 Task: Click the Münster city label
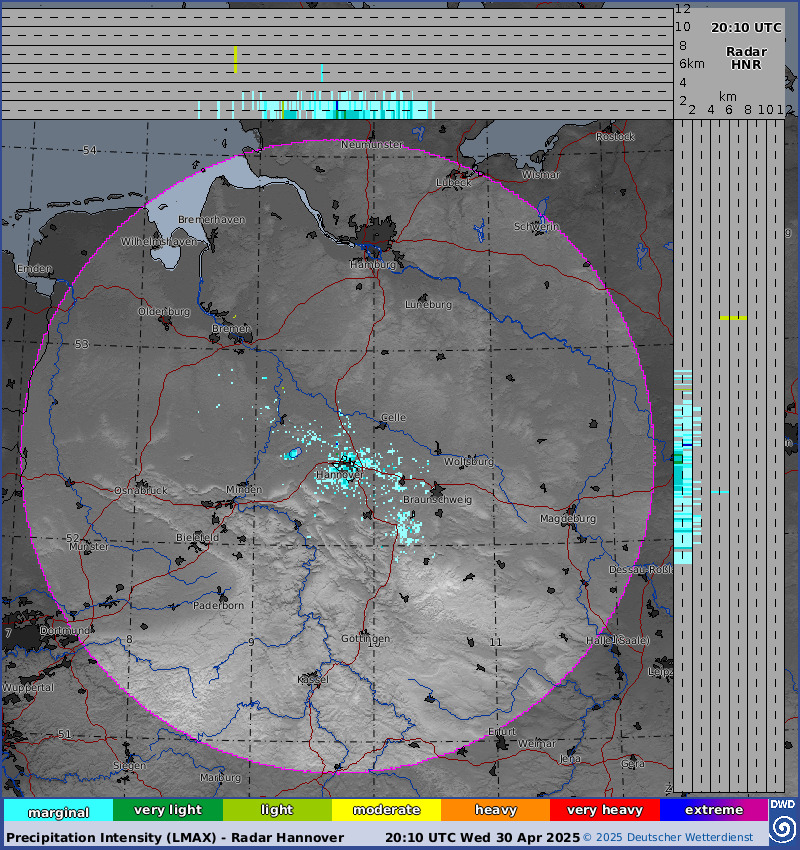(89, 546)
